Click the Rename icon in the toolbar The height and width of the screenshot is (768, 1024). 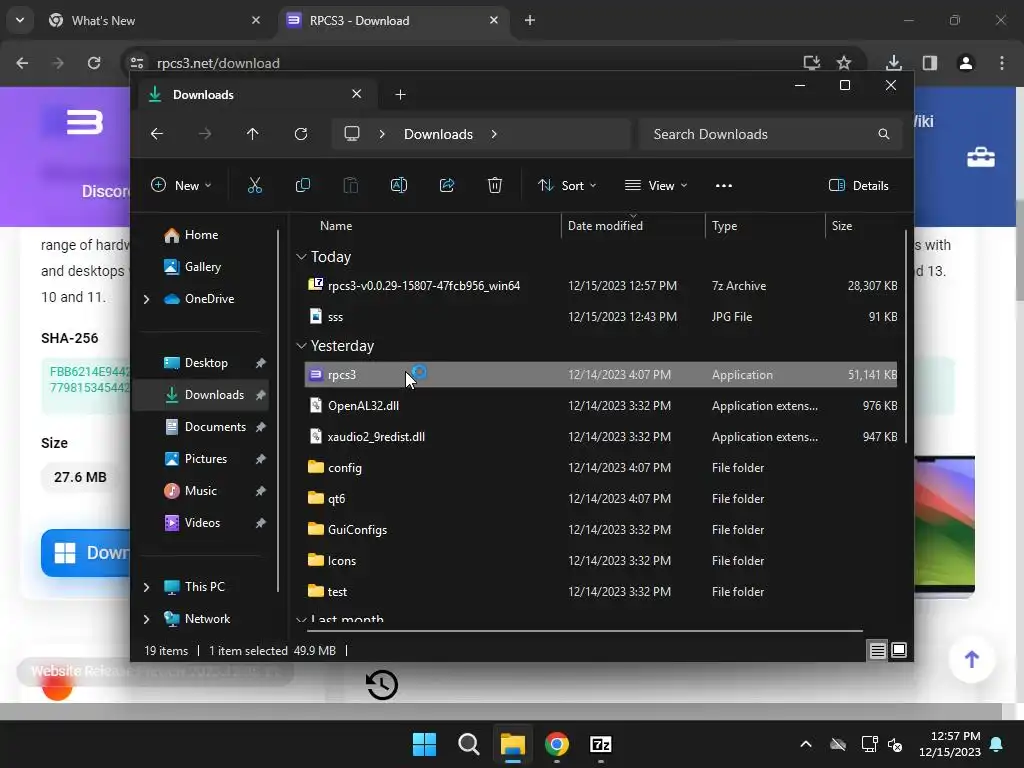[398, 185]
